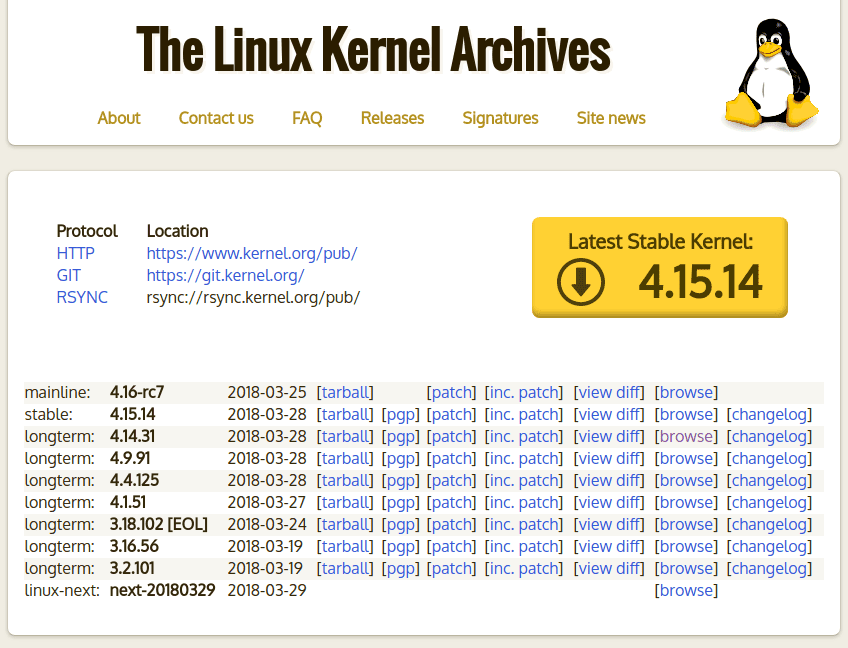This screenshot has height=648, width=848.
Task: Open the Signatures page
Action: (x=500, y=118)
